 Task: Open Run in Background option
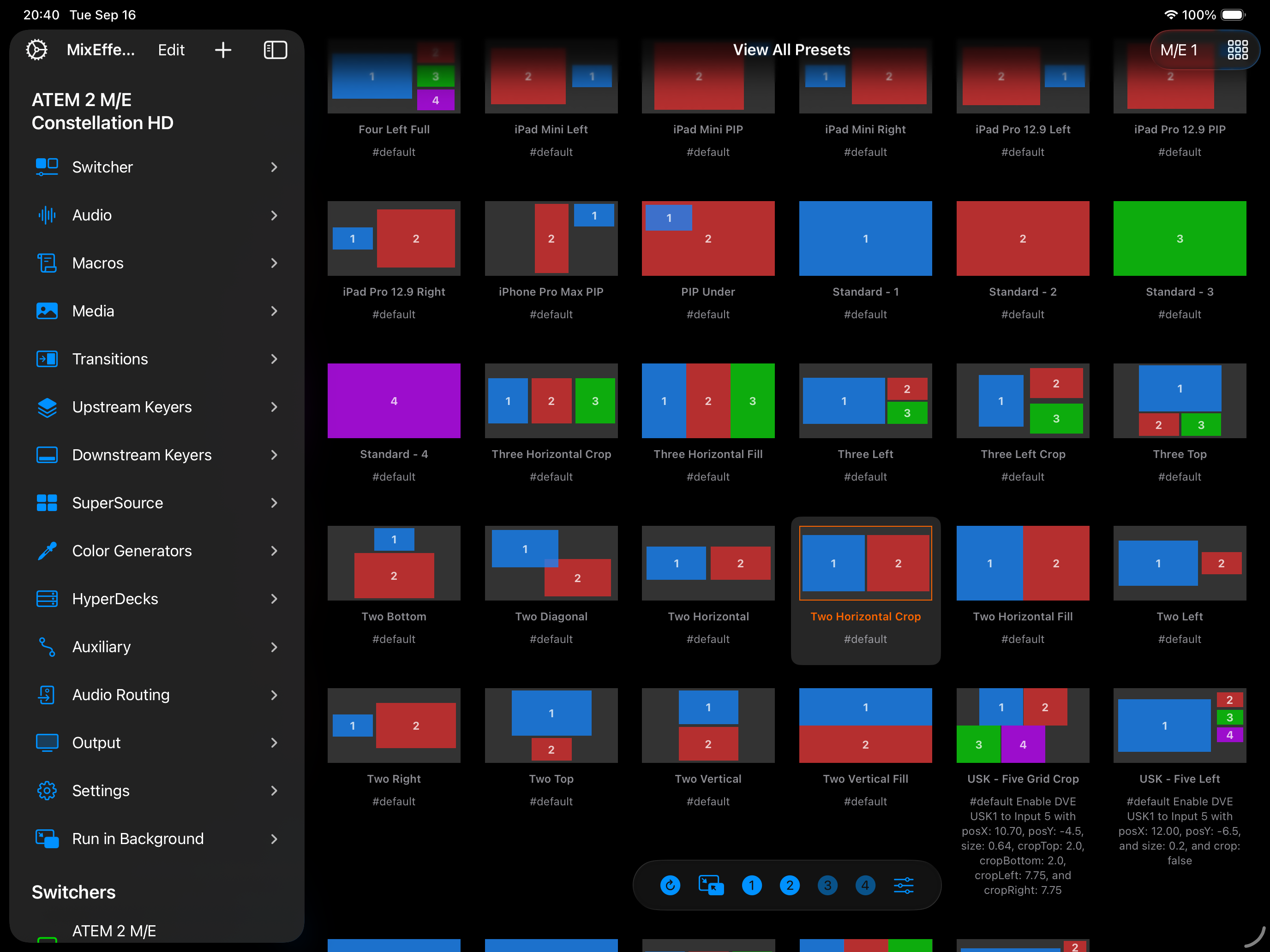tap(138, 839)
